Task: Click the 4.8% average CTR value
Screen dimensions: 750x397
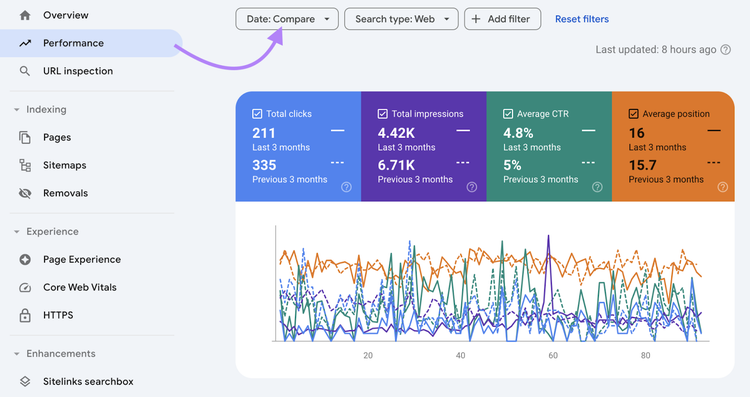Action: (x=518, y=133)
